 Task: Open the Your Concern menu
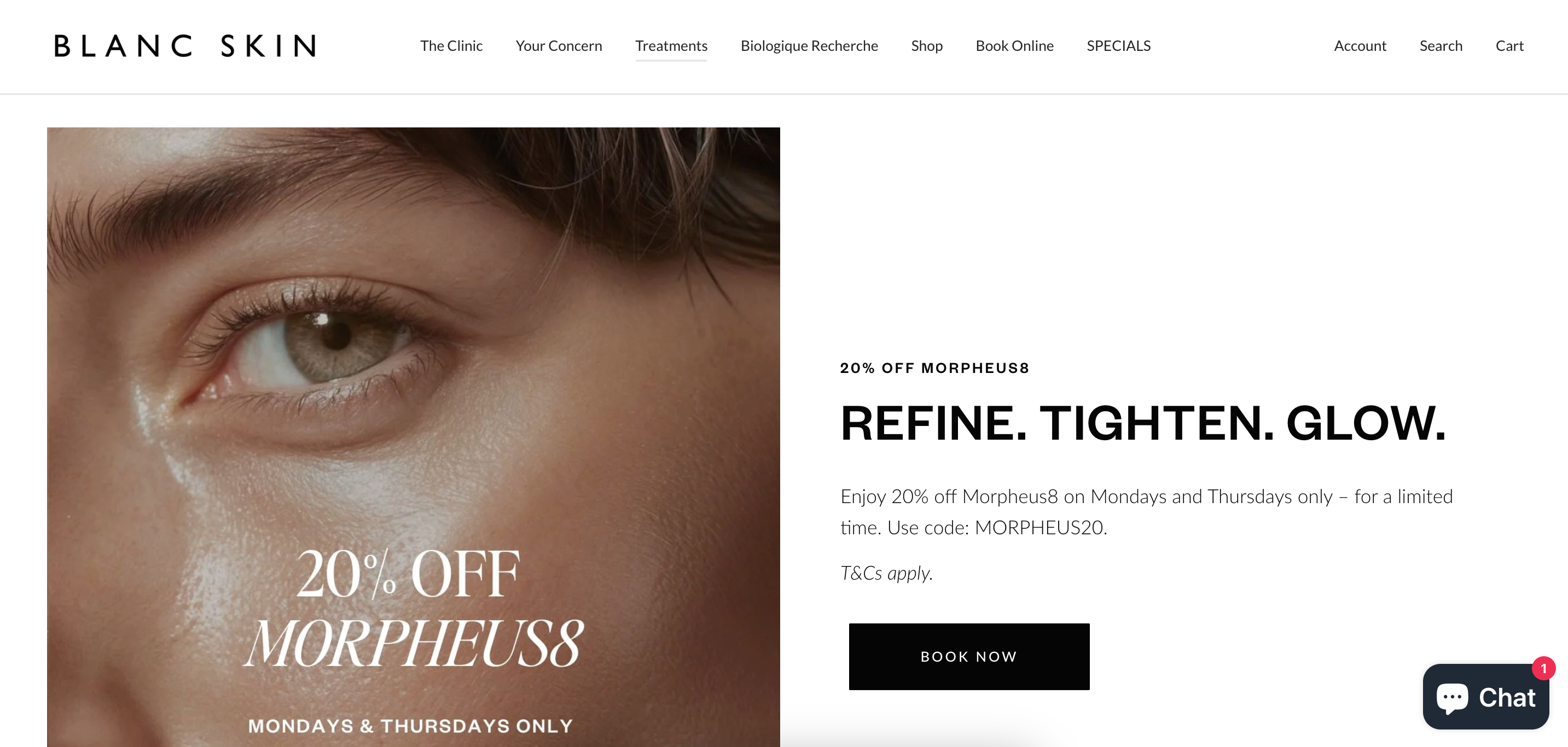[x=559, y=46]
